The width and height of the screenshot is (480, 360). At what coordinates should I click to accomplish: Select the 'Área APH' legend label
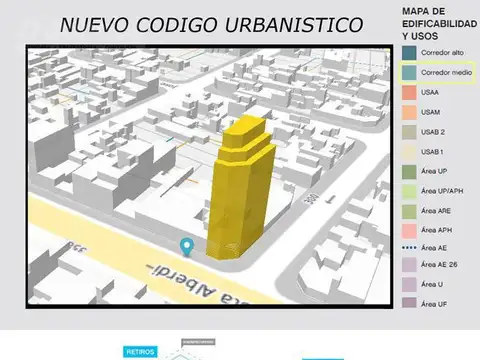point(436,230)
